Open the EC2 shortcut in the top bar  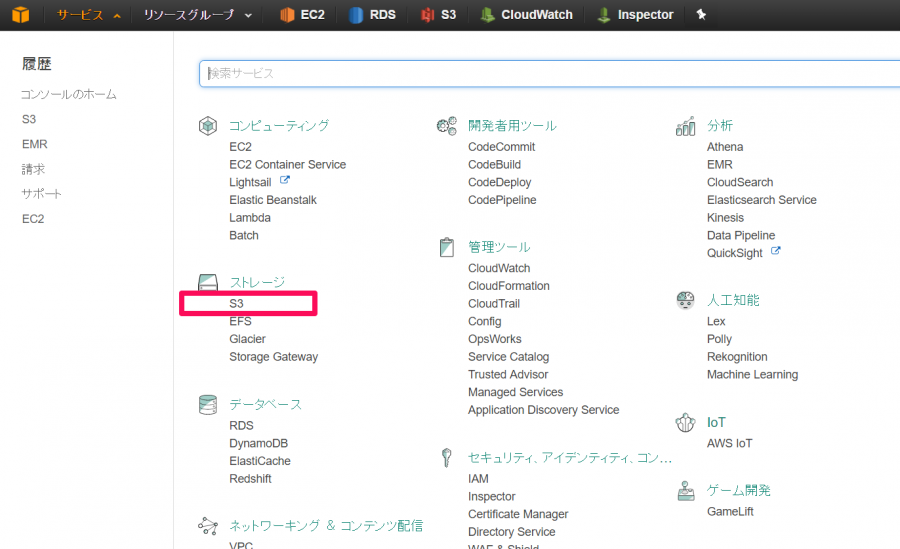(x=302, y=15)
